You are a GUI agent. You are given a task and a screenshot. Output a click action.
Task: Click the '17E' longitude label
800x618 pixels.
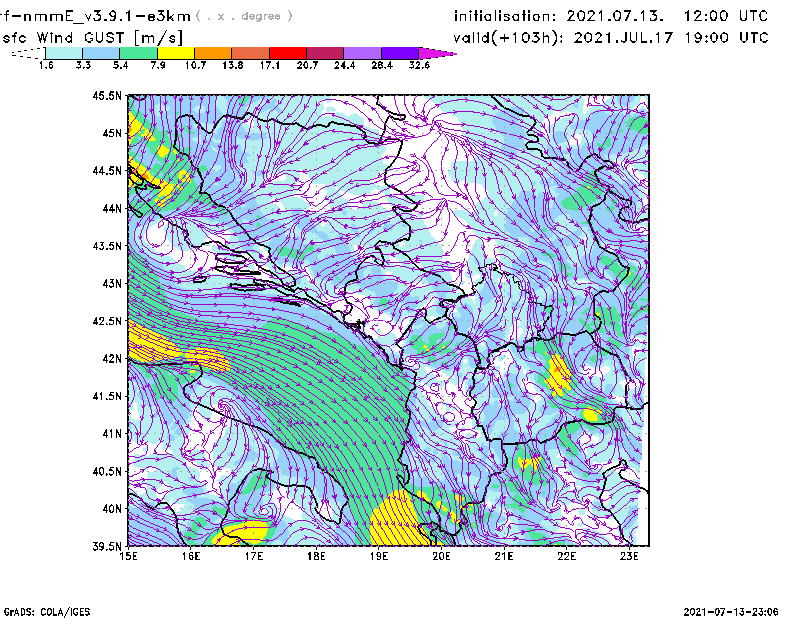point(254,556)
